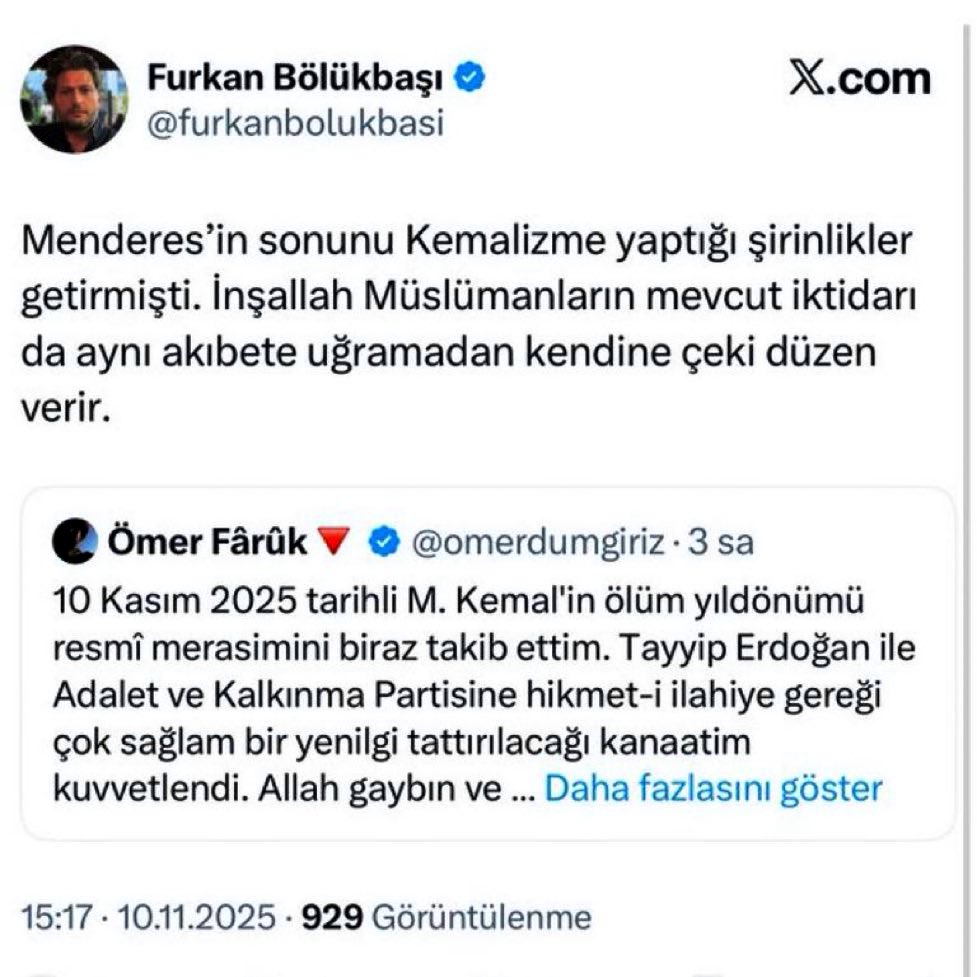Image resolution: width=977 pixels, height=977 pixels.
Task: Expand quoted post with 'Daha fazlasını göster'
Action: coord(712,788)
